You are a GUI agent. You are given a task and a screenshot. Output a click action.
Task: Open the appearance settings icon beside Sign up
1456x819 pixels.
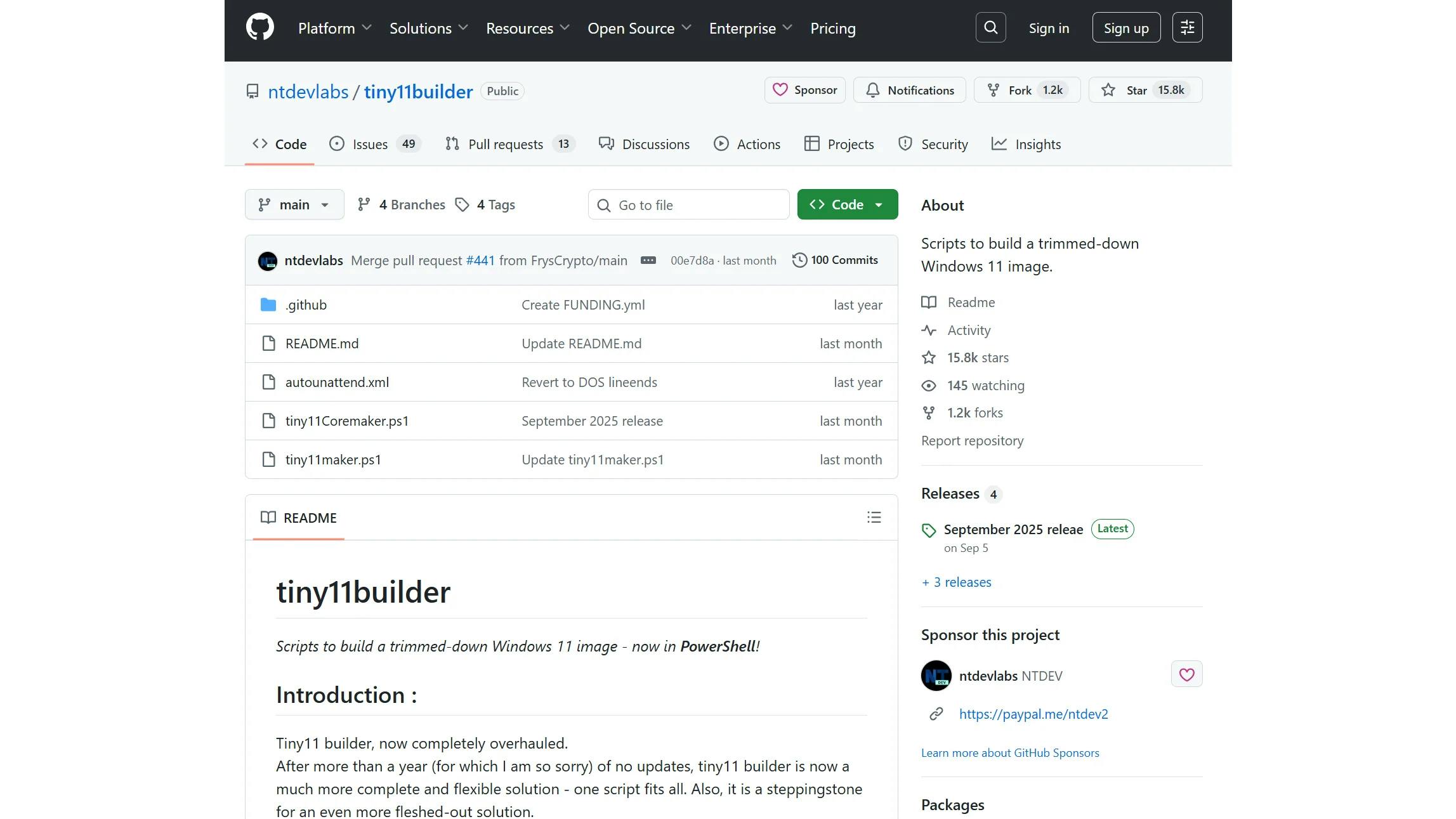(1187, 28)
